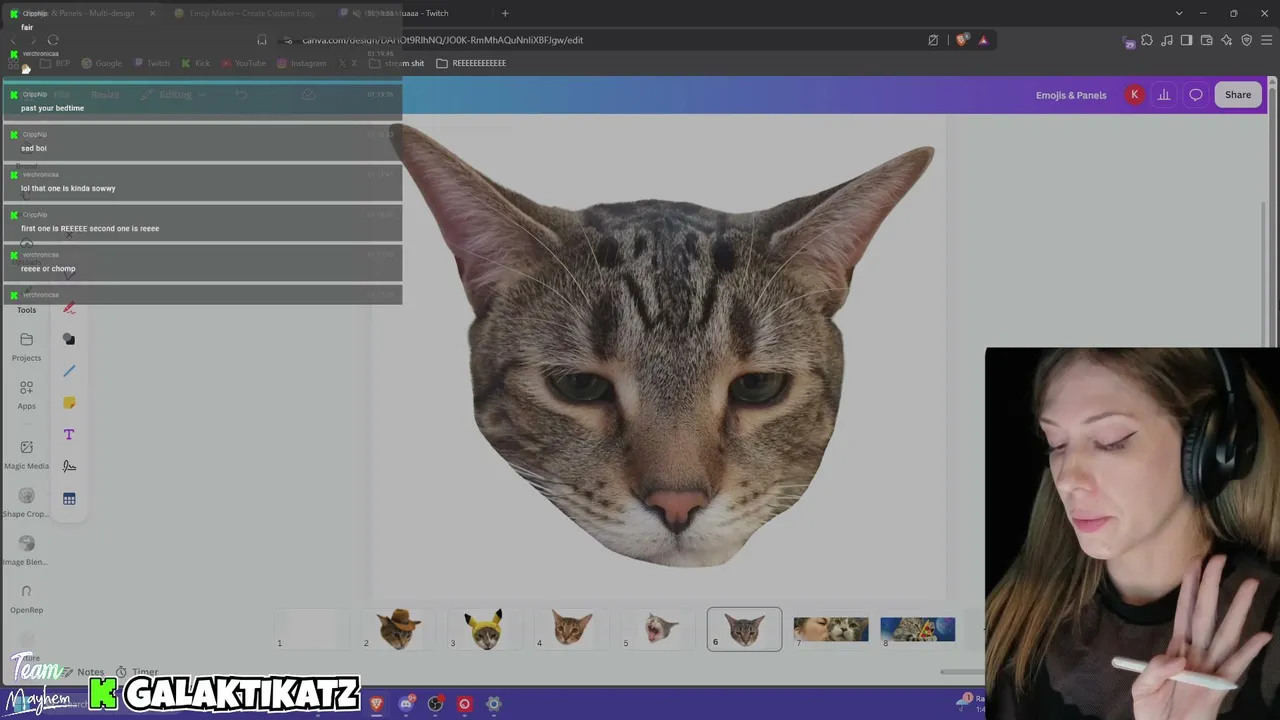Open Leo AI sparkle icon
The width and height of the screenshot is (1280, 720).
point(1227,40)
